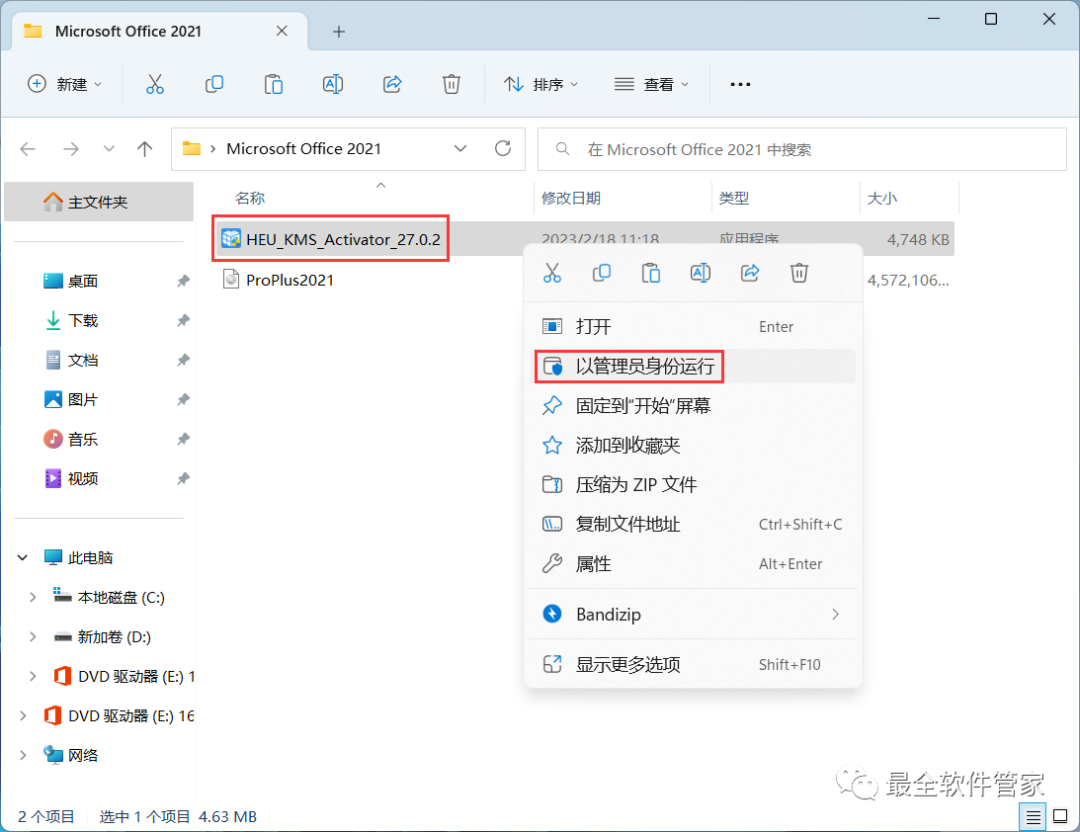Refresh the current folder view
1080x832 pixels.
click(x=503, y=149)
